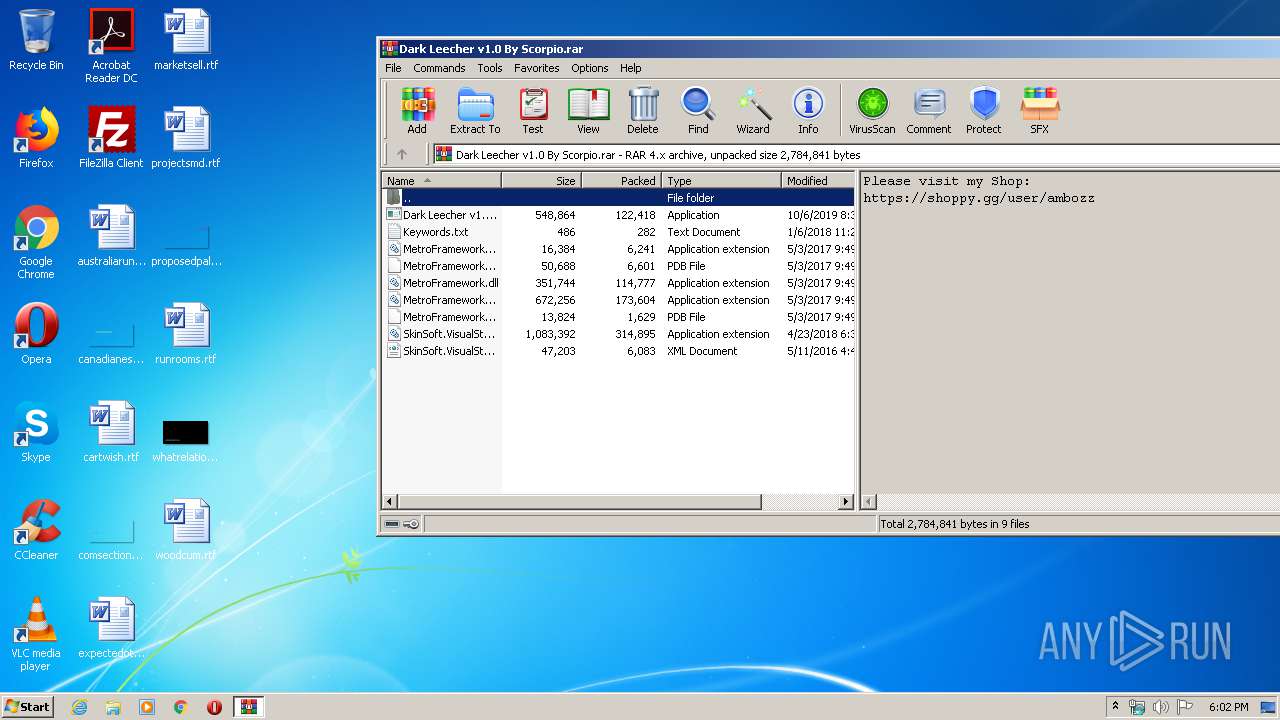The image size is (1280, 720).
Task: Open the File menu
Action: point(393,68)
